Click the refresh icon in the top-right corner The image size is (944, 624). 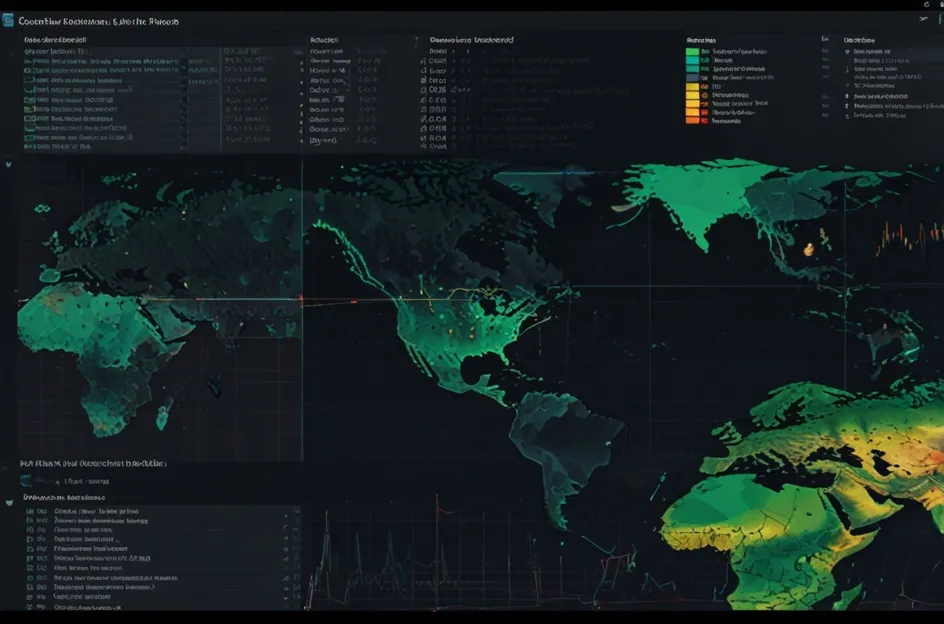click(927, 6)
